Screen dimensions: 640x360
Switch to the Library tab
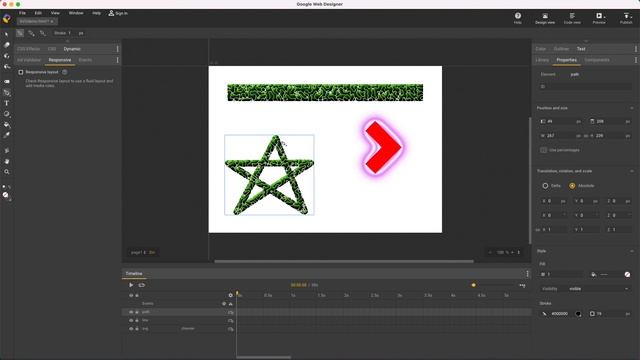coord(542,60)
